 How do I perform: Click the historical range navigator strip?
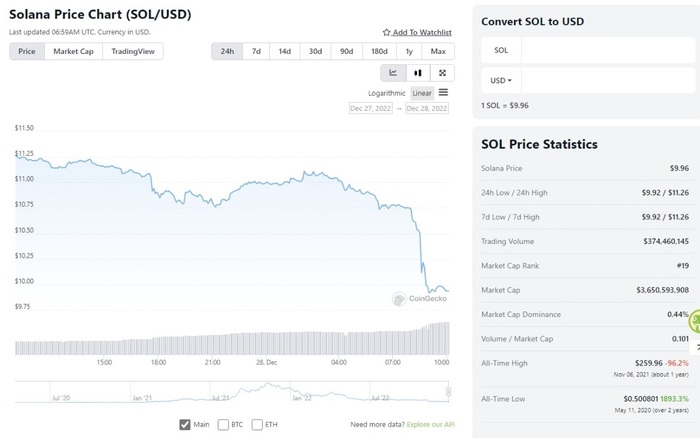(x=232, y=390)
